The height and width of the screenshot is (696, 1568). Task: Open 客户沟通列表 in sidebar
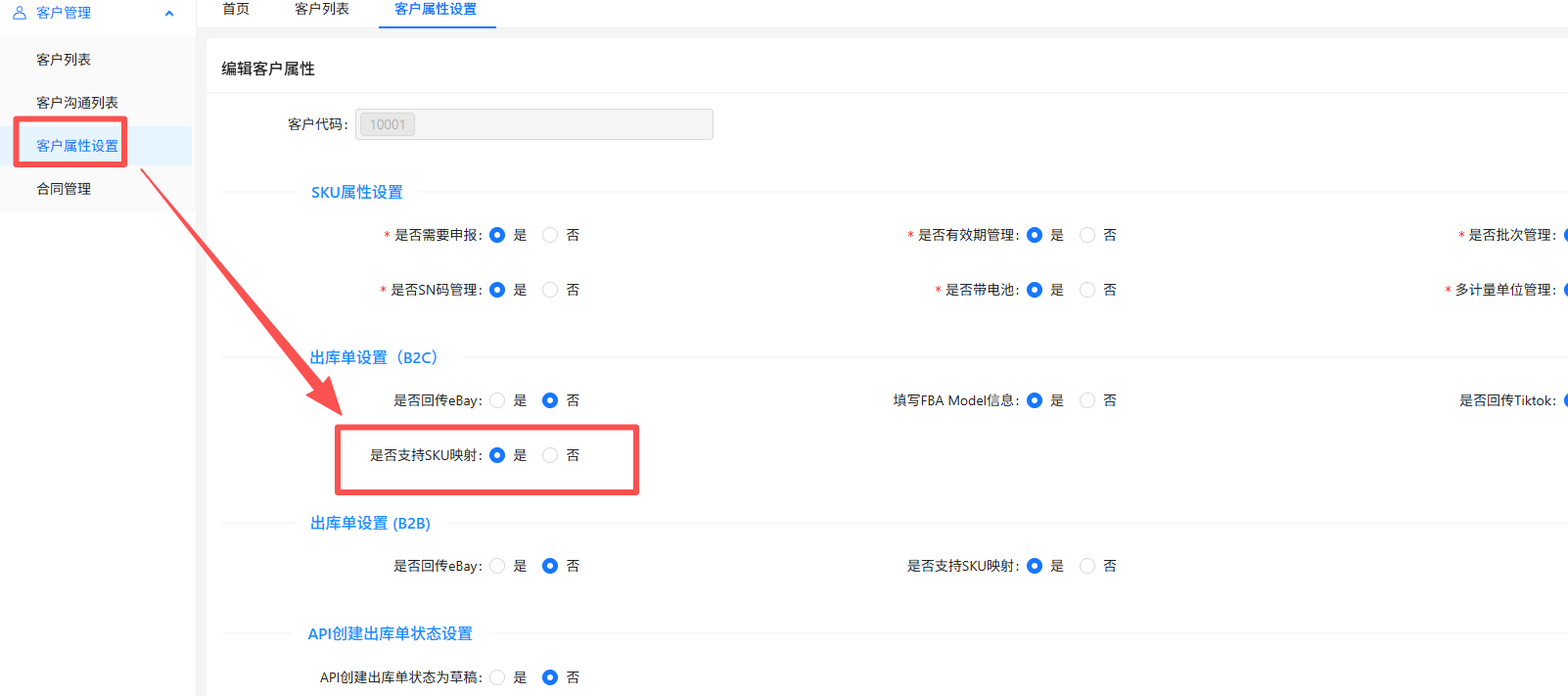click(77, 103)
